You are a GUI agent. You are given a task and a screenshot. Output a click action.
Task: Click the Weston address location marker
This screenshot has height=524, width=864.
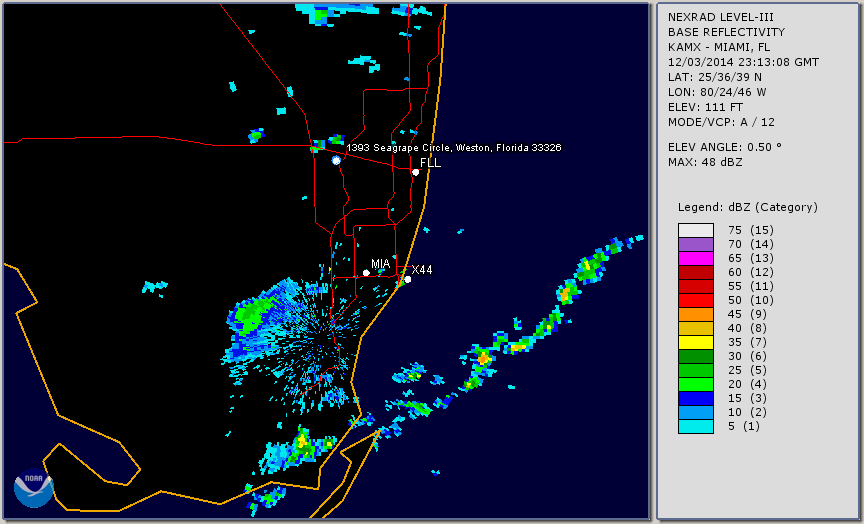point(336,160)
